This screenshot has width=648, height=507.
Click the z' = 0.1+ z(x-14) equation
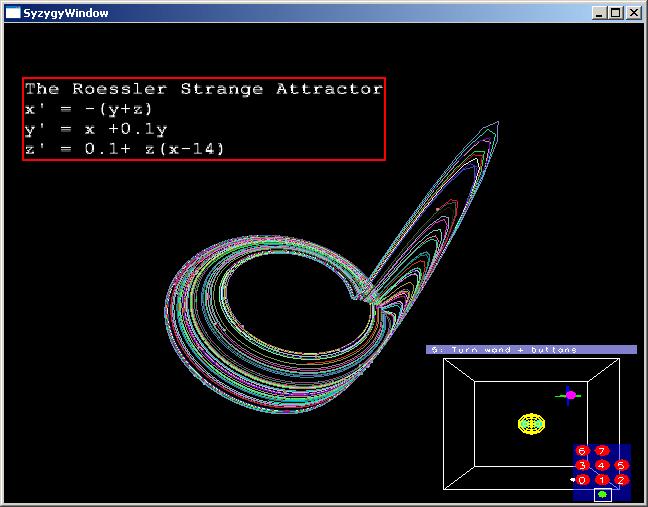pos(124,149)
